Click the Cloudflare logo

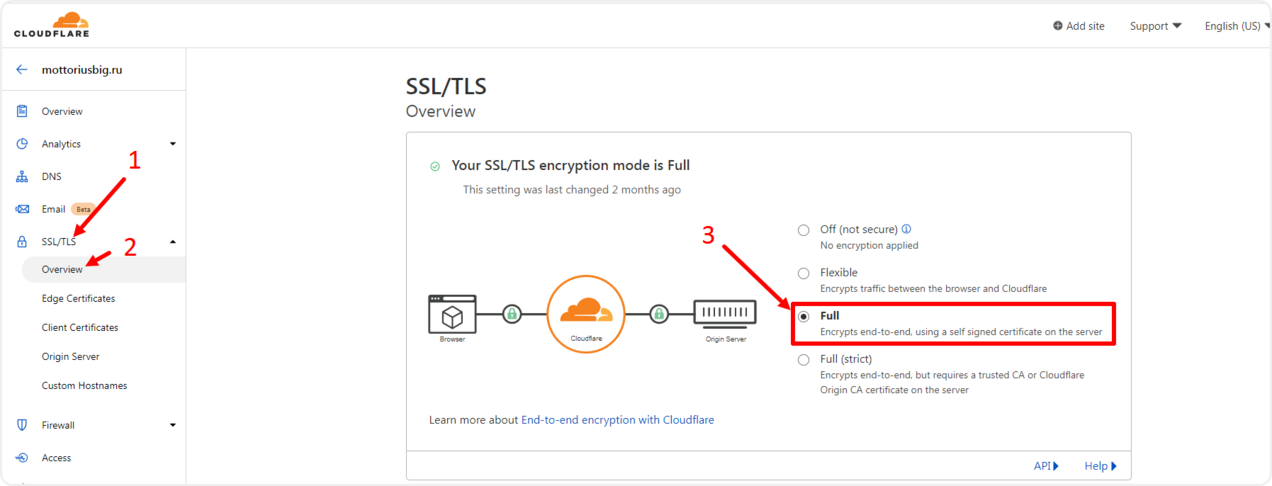pyautogui.click(x=52, y=24)
